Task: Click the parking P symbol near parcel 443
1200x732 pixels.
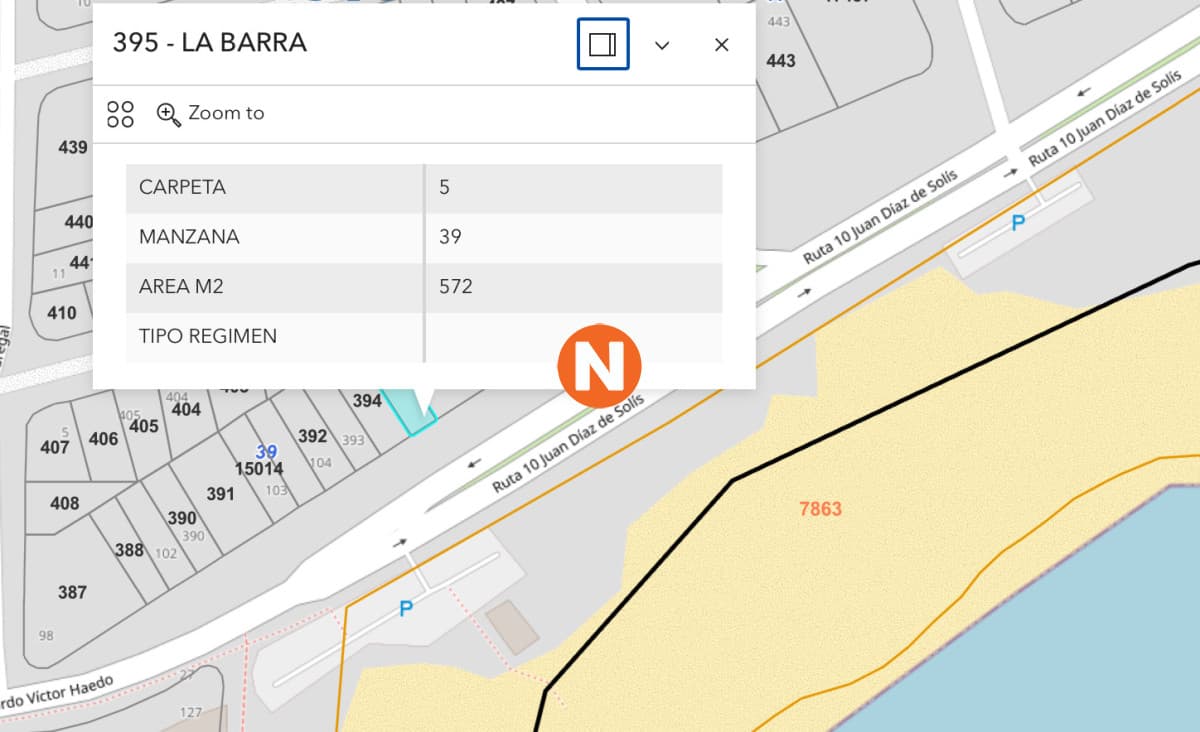Action: pyautogui.click(x=1018, y=223)
